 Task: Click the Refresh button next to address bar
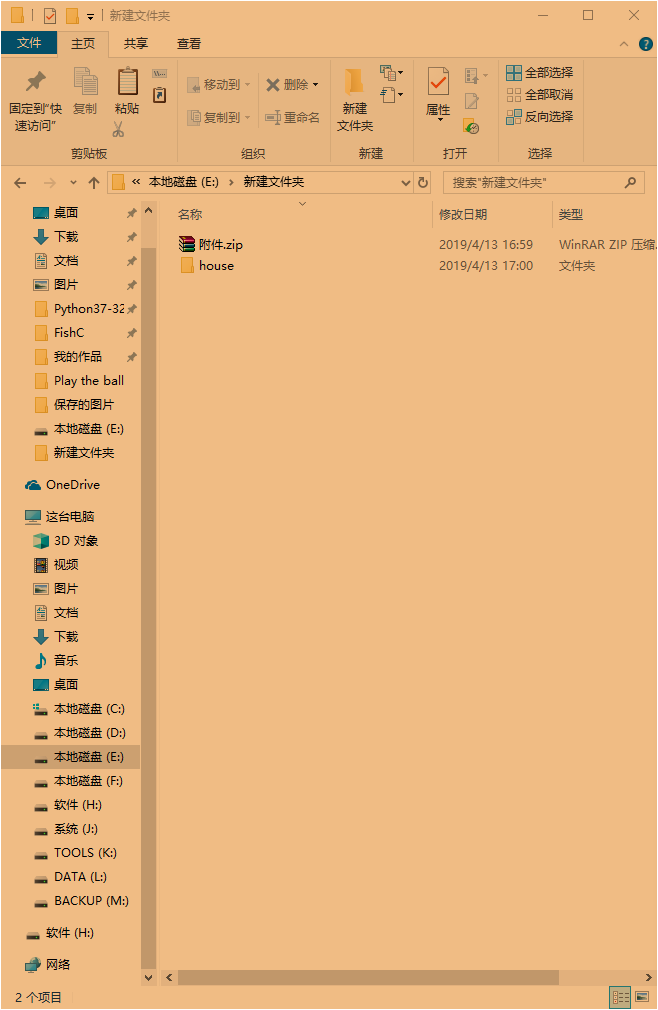[423, 183]
